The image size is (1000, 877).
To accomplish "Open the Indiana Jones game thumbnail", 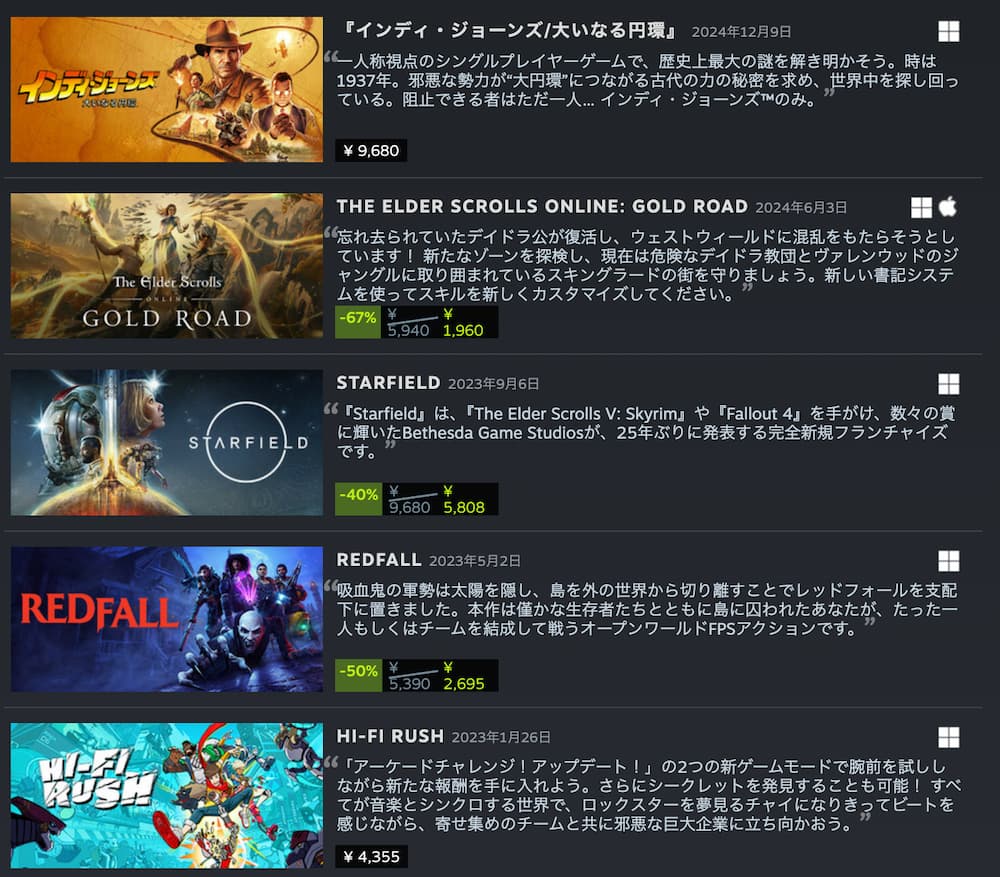I will click(166, 89).
